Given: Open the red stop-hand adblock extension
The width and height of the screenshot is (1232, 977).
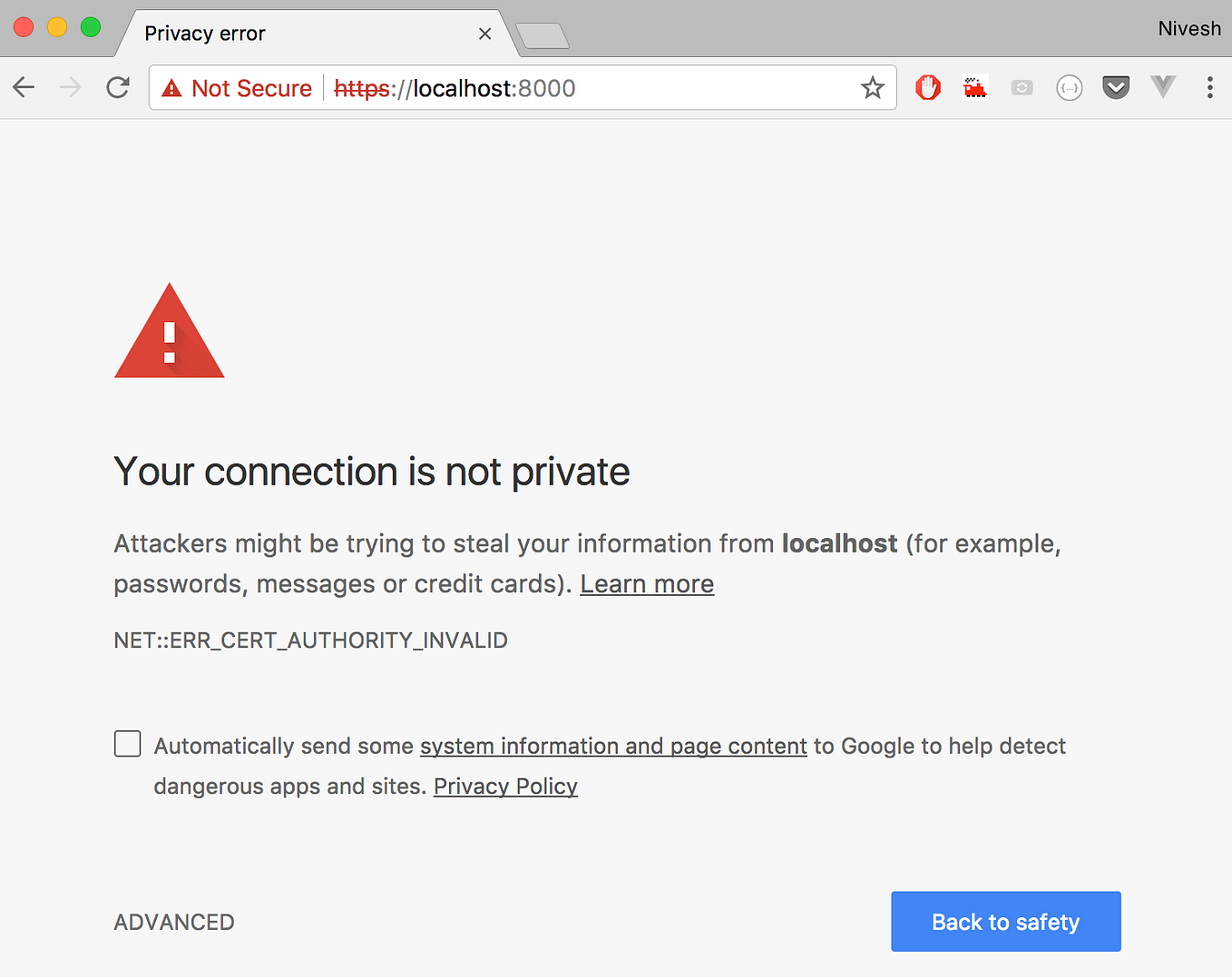Looking at the screenshot, I should click(928, 87).
